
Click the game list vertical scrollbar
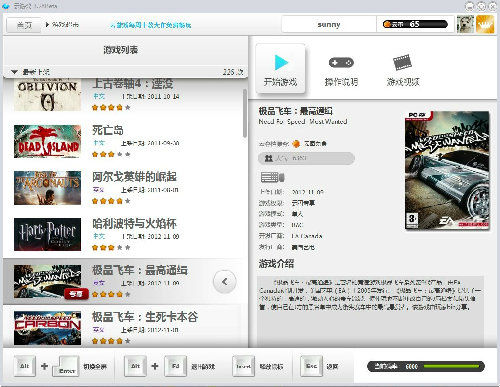[x=245, y=113]
